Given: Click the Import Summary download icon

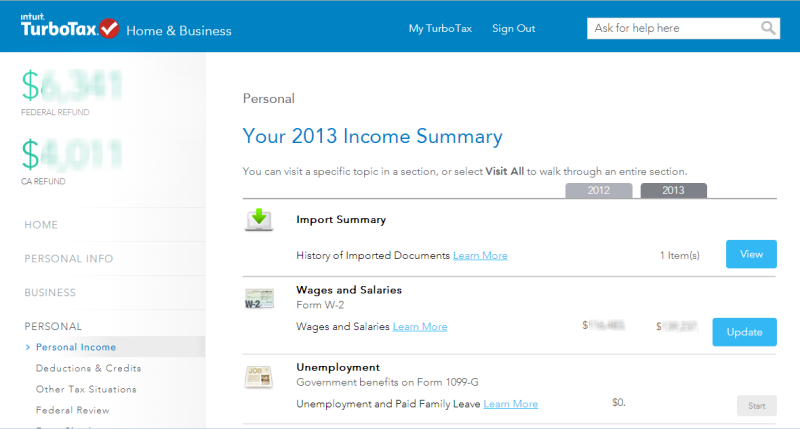Looking at the screenshot, I should click(259, 220).
